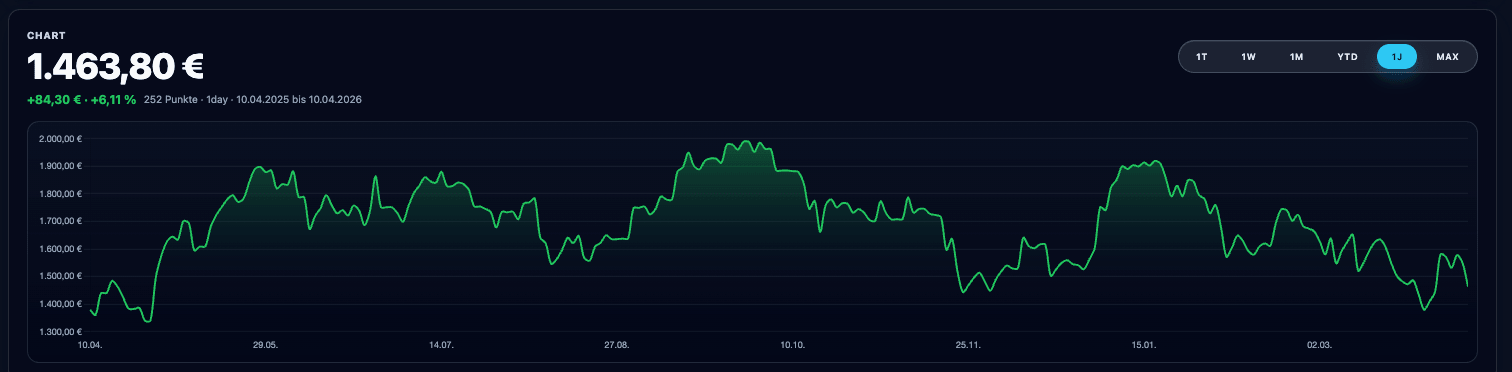This screenshot has height=372, width=1512.
Task: Select the active 1J range button
Action: click(1397, 57)
